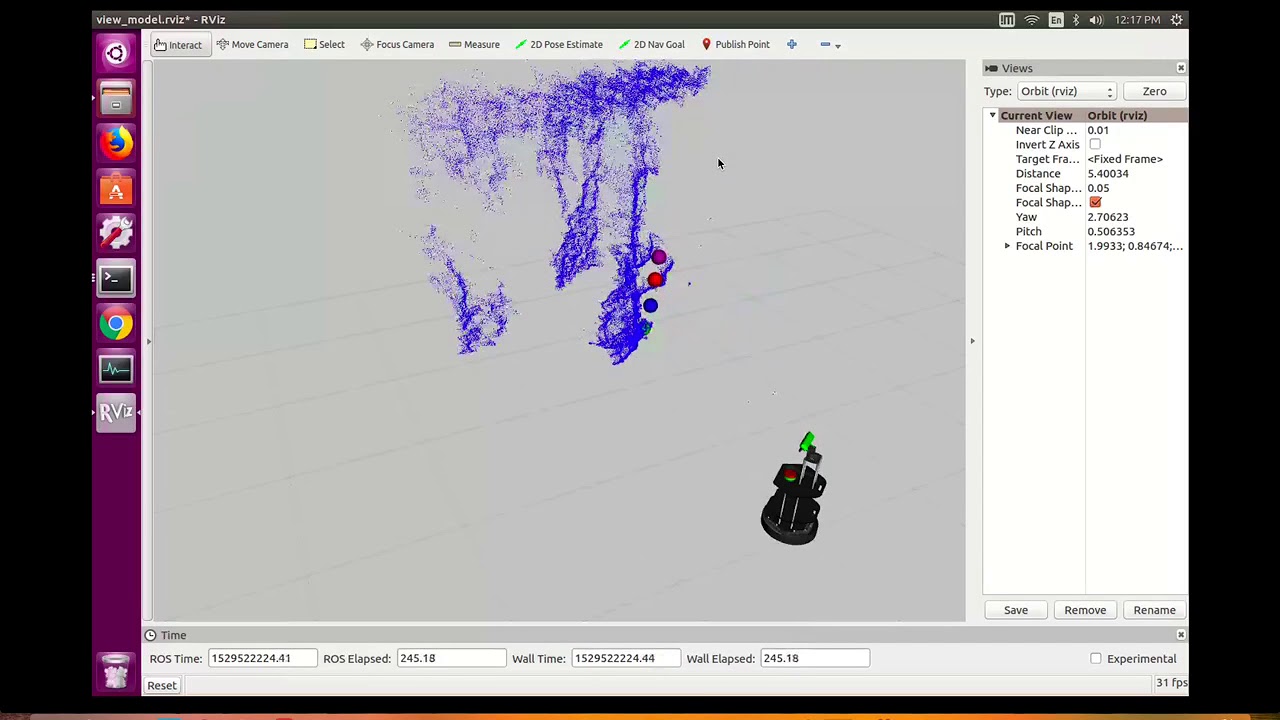Click the blue sphere marker
This screenshot has width=1280, height=720.
pos(651,306)
